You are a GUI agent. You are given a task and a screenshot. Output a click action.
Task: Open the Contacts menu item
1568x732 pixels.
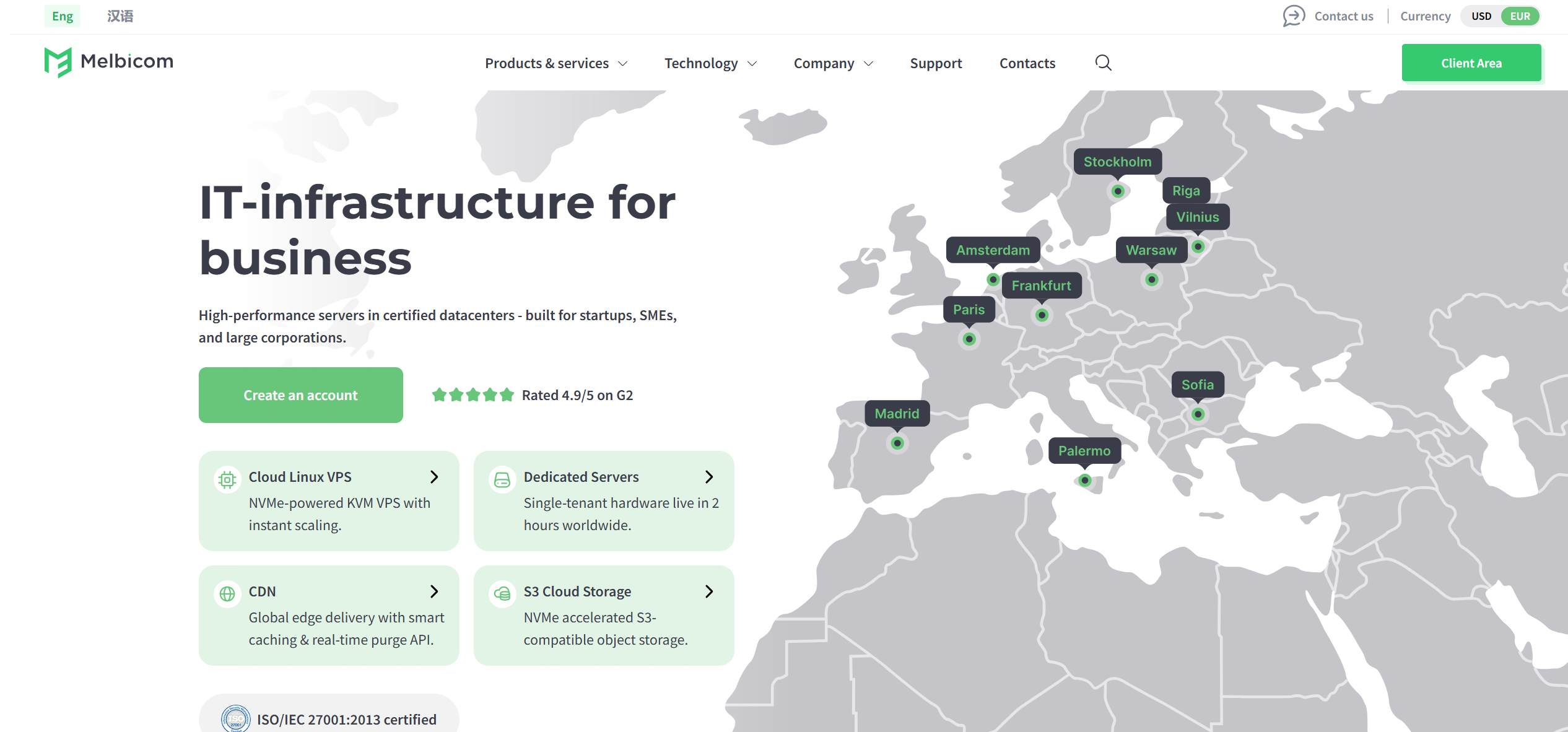pos(1027,63)
